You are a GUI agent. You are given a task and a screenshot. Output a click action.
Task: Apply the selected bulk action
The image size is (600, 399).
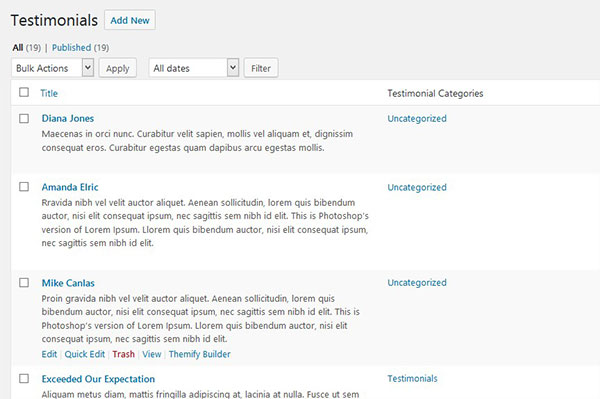point(118,68)
